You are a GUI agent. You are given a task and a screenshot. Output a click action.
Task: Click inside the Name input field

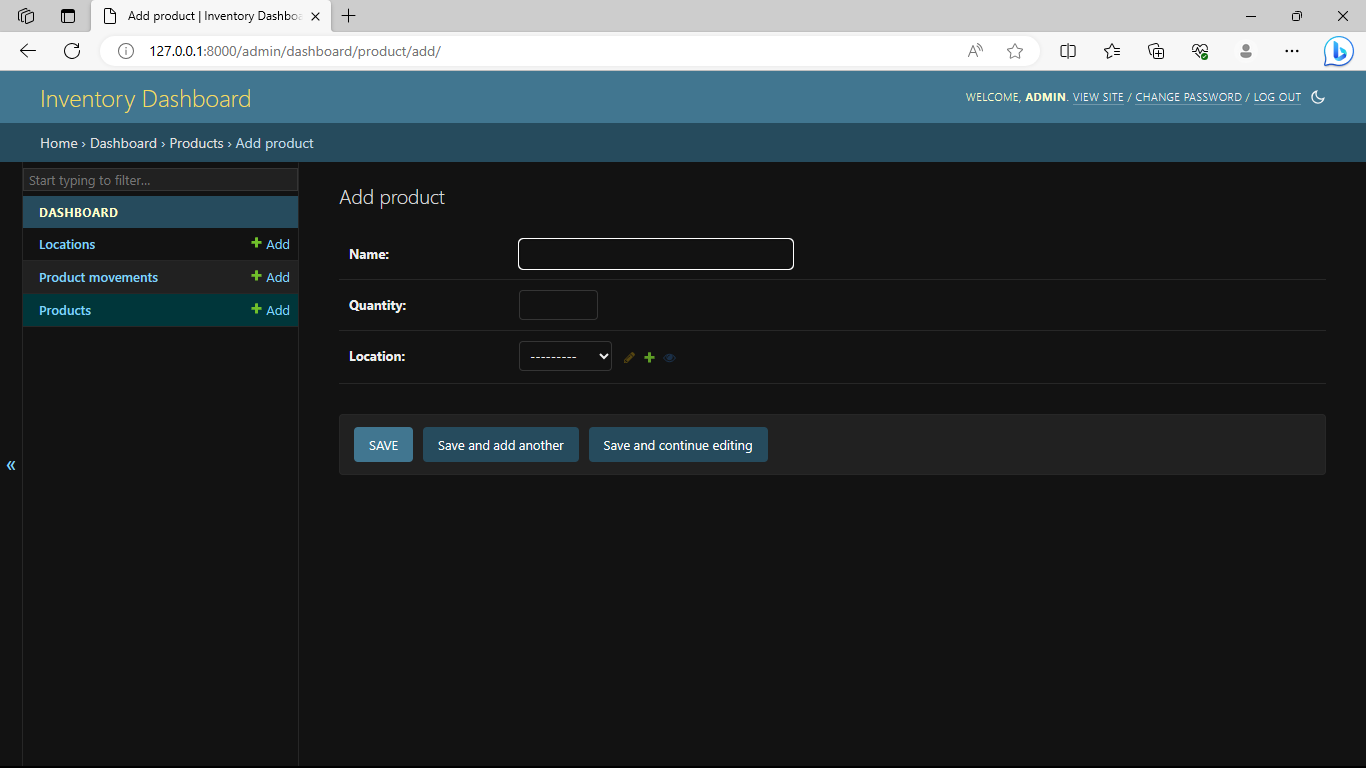click(x=655, y=254)
